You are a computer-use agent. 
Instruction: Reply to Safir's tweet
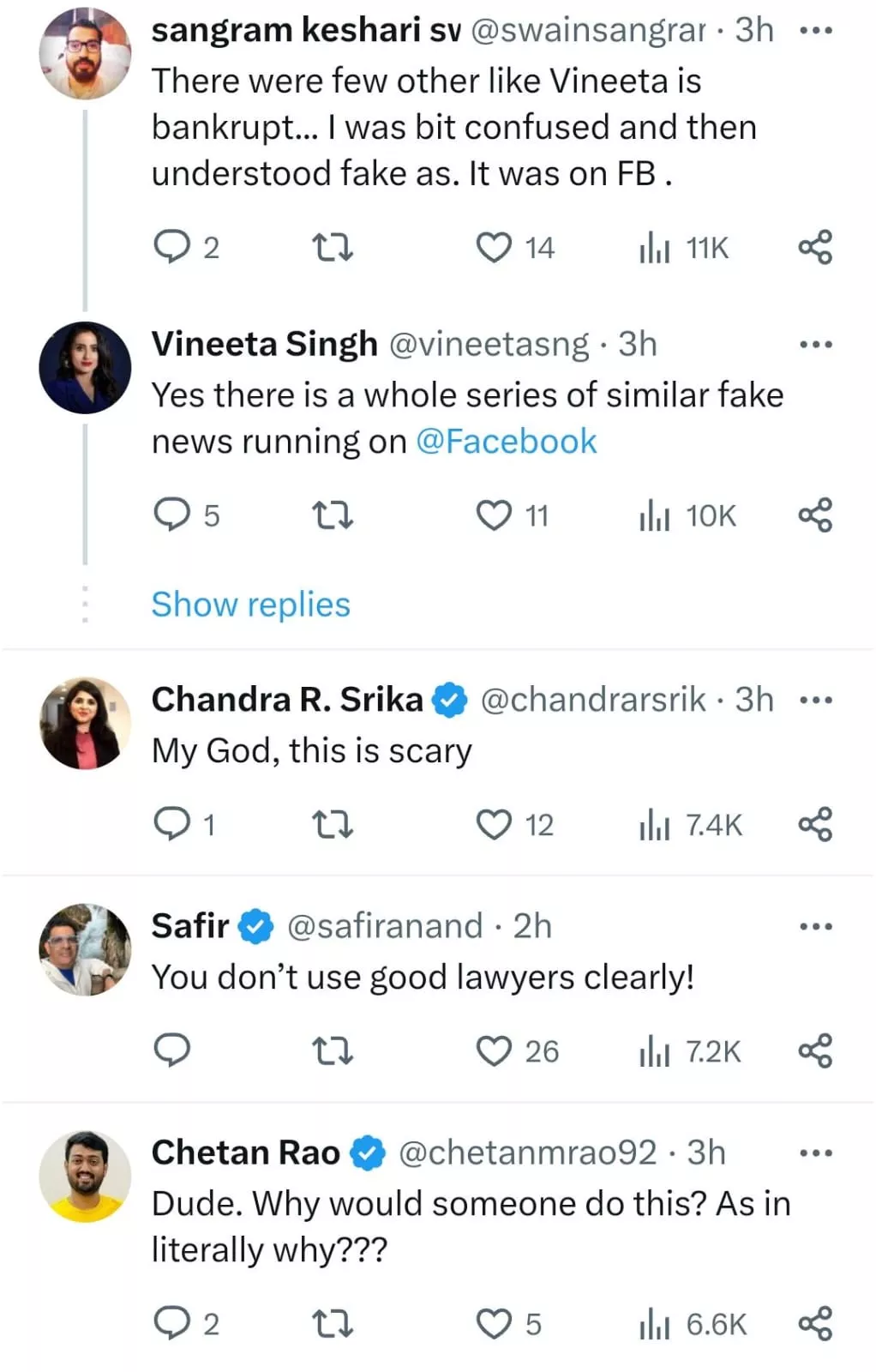click(171, 1050)
